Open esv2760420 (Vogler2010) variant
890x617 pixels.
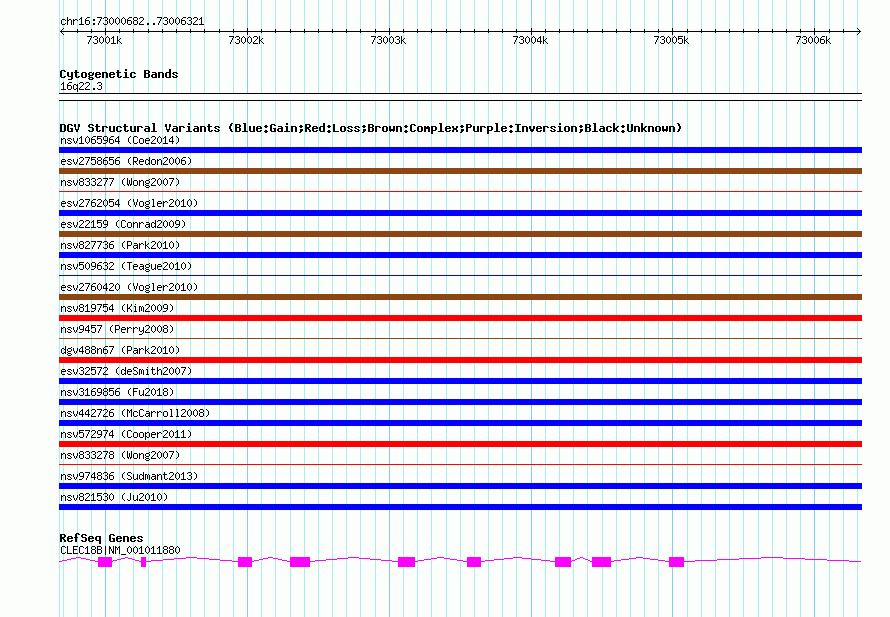(129, 287)
